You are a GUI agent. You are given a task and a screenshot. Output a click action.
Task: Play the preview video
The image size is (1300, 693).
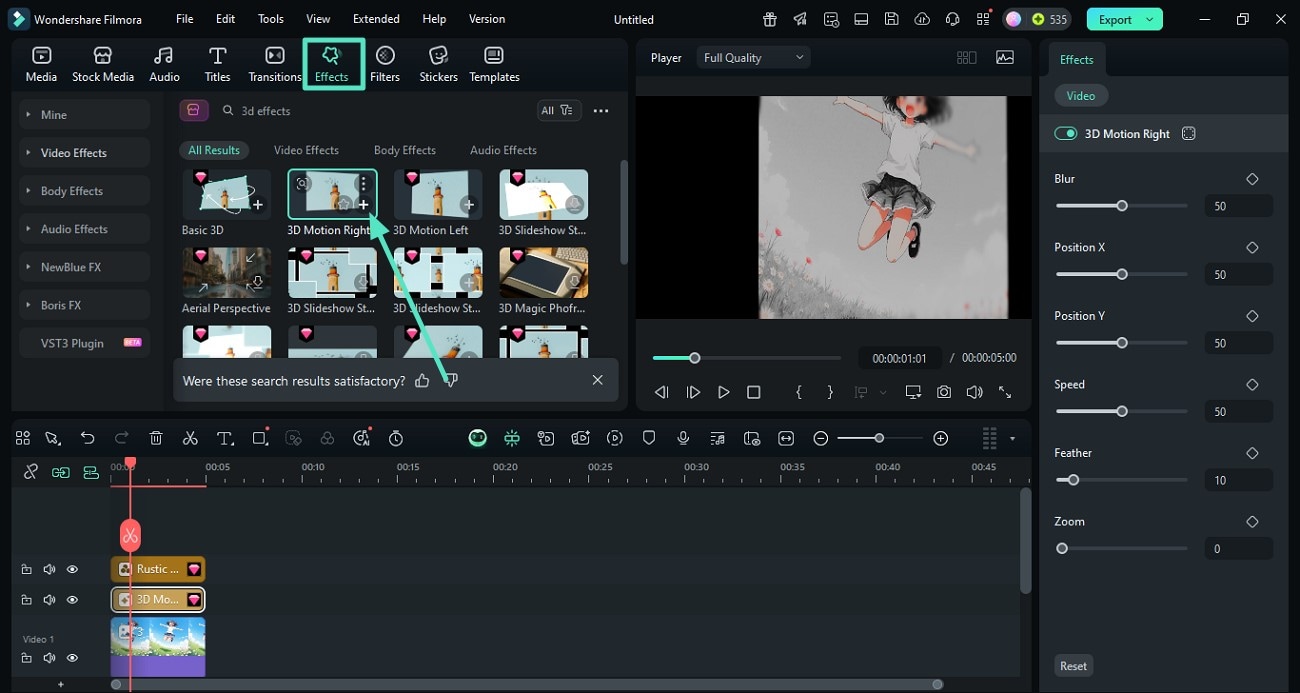723,393
